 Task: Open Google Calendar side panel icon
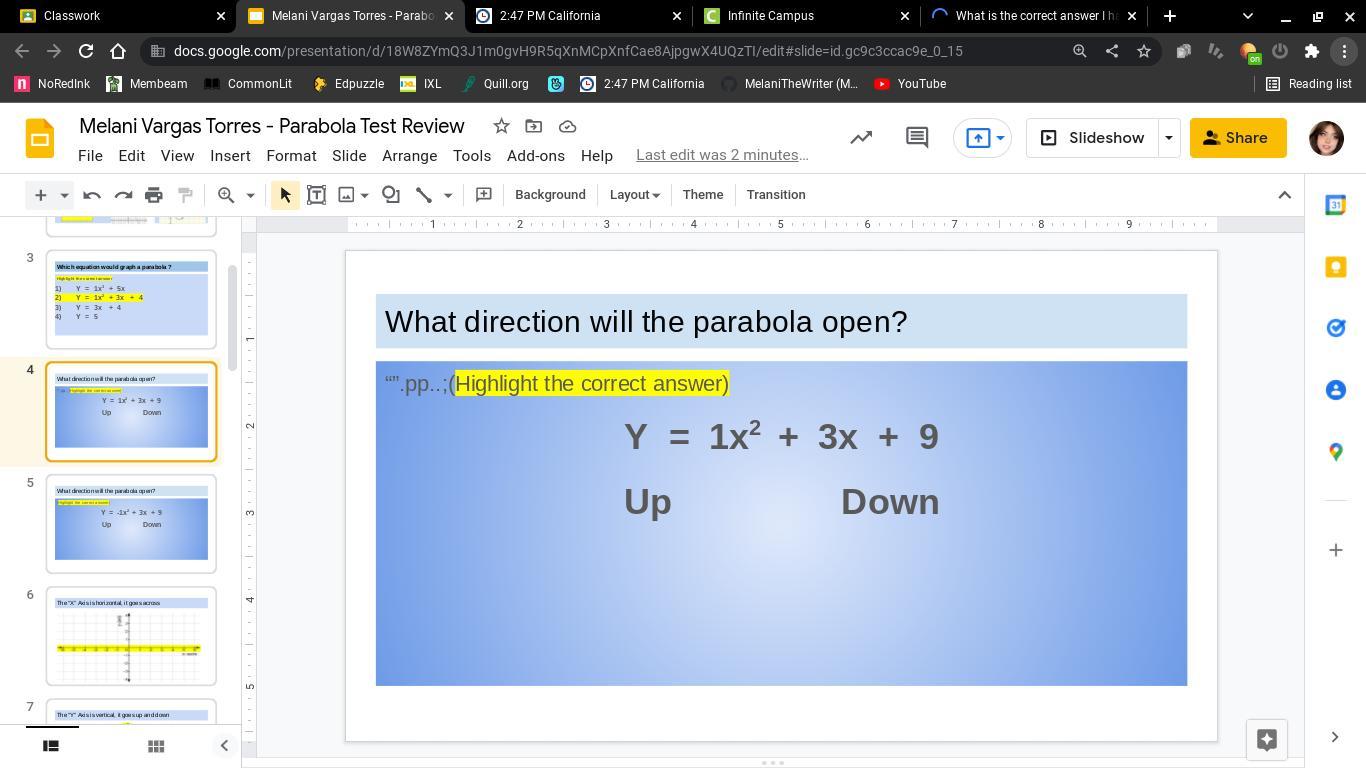[x=1336, y=205]
